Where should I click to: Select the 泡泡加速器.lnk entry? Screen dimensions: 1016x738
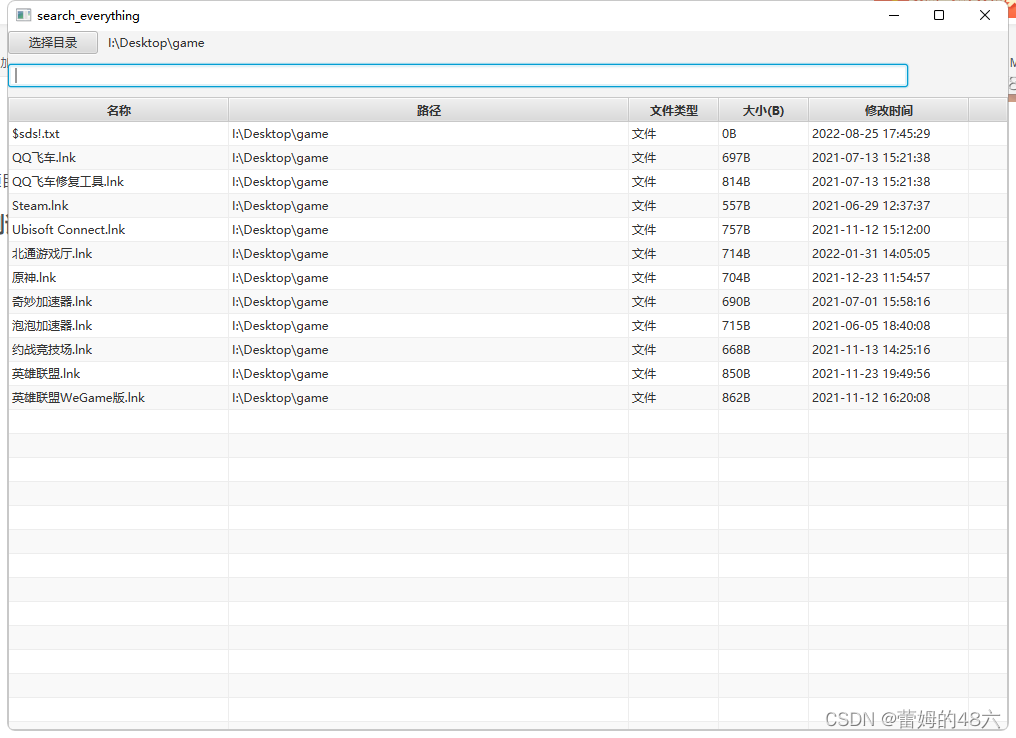click(52, 325)
